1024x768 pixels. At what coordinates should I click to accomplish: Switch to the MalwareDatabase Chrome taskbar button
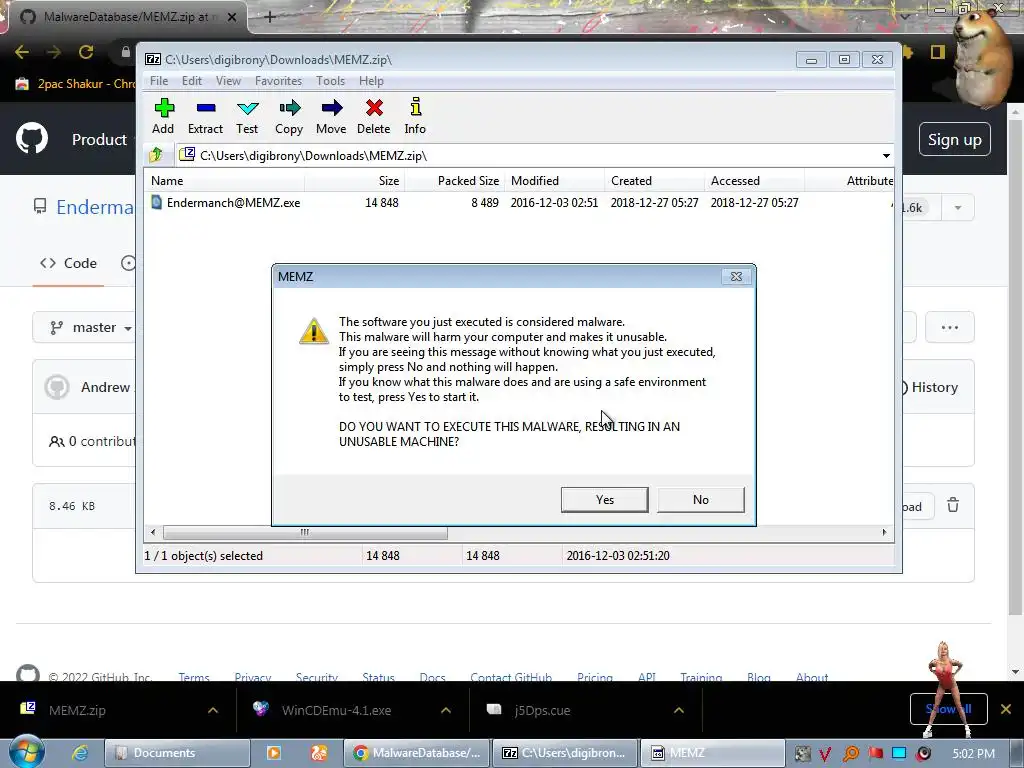click(416, 753)
